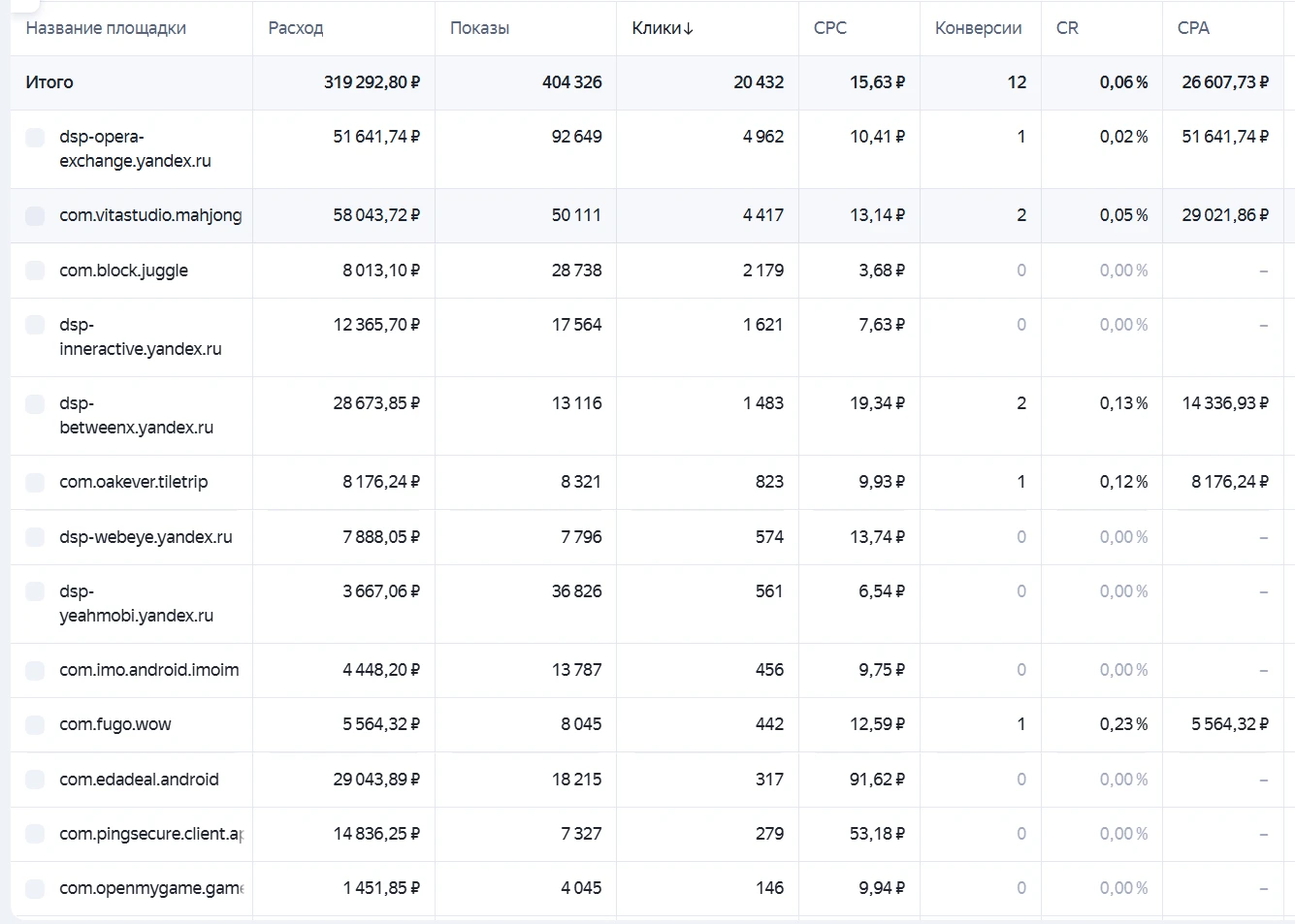Screen dimensions: 1295x924
Task: Click the impressions value 92 649
Action: pyautogui.click(x=576, y=137)
